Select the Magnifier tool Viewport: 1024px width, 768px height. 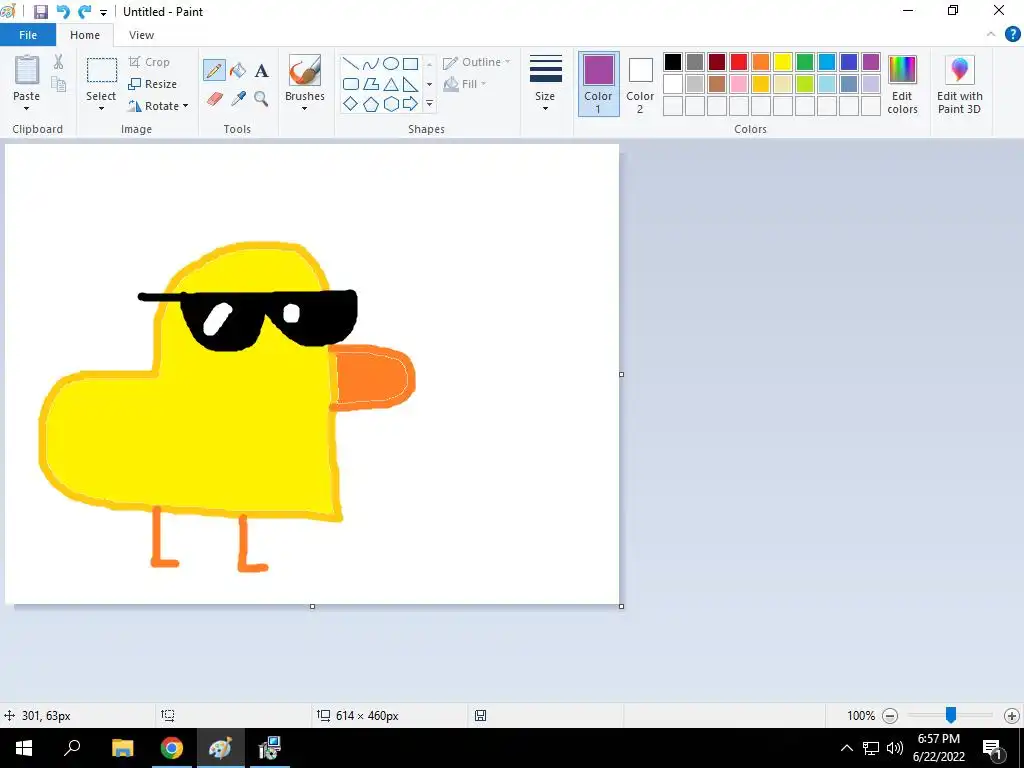click(261, 99)
